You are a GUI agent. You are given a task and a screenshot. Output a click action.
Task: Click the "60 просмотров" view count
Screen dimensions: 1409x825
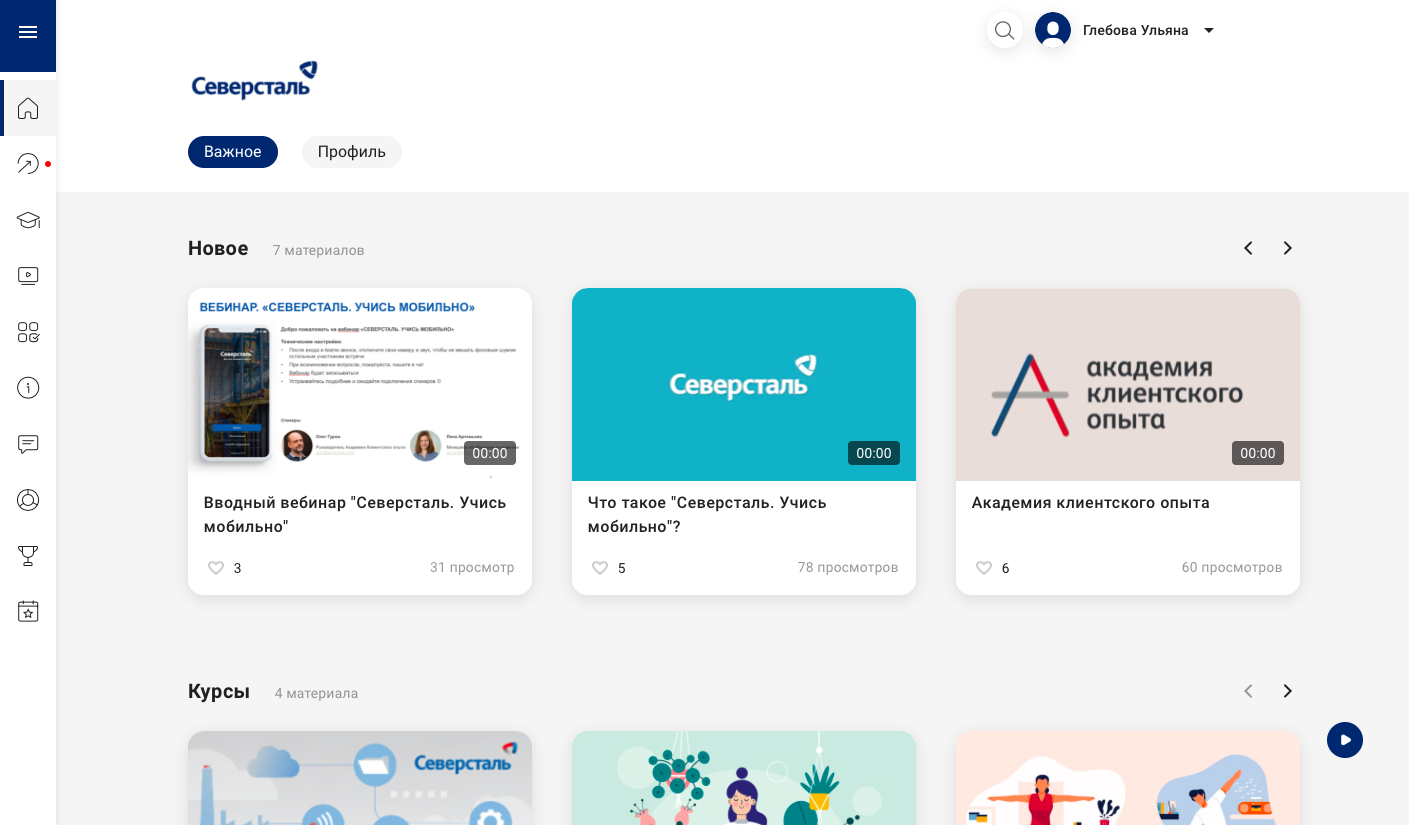[x=1232, y=568]
